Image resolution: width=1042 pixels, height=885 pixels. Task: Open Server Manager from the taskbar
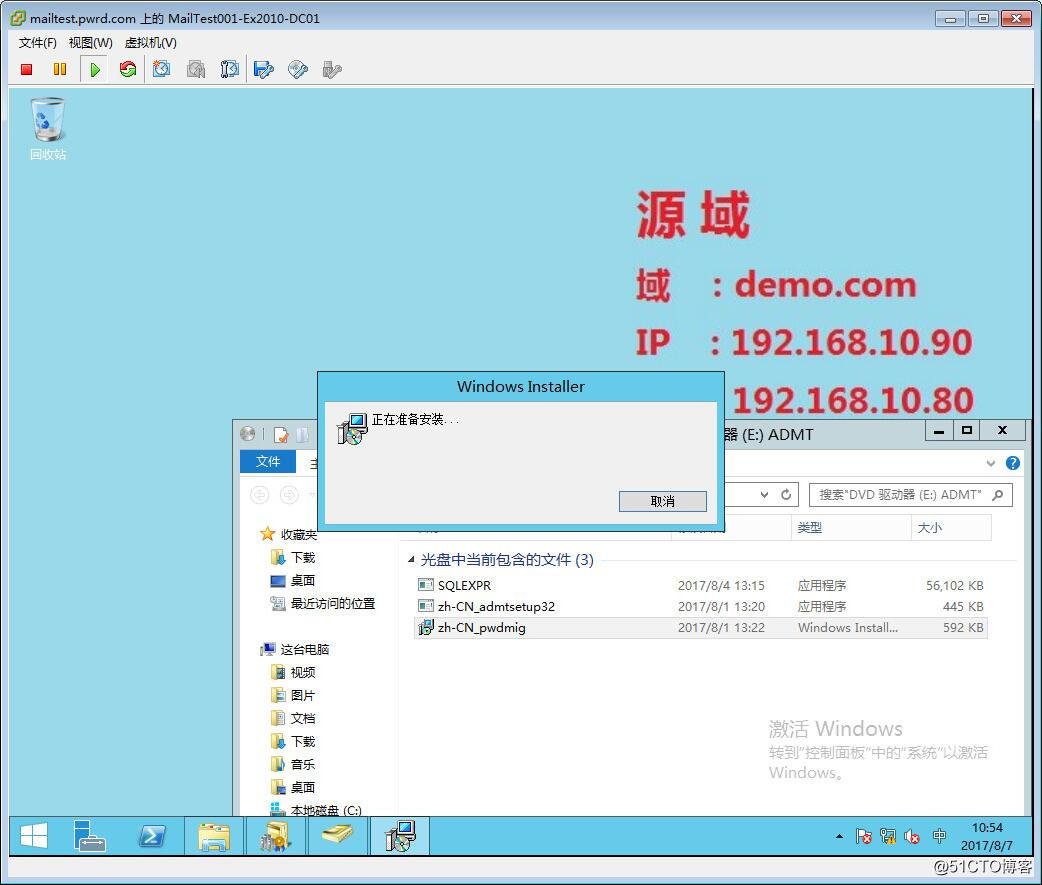[89, 836]
